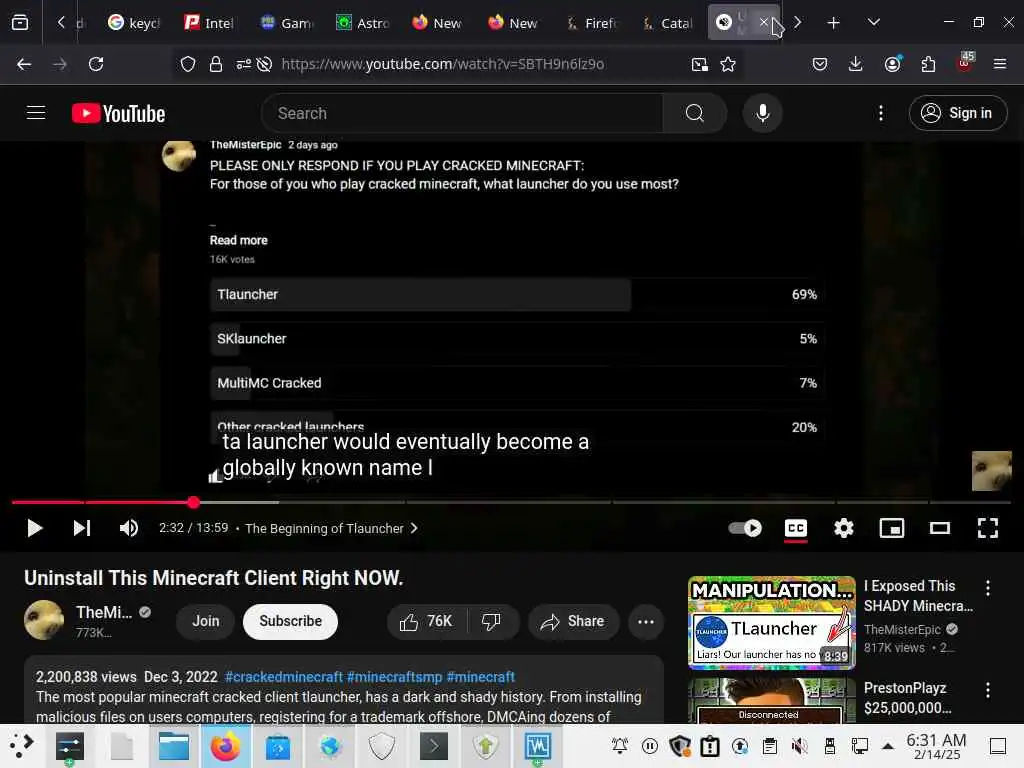Open YouTube guide hamburger menu

tap(36, 113)
